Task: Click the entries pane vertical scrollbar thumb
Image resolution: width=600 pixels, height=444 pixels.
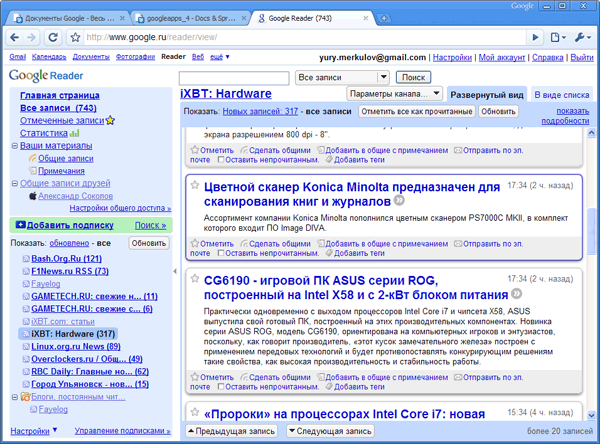Action: [x=591, y=231]
